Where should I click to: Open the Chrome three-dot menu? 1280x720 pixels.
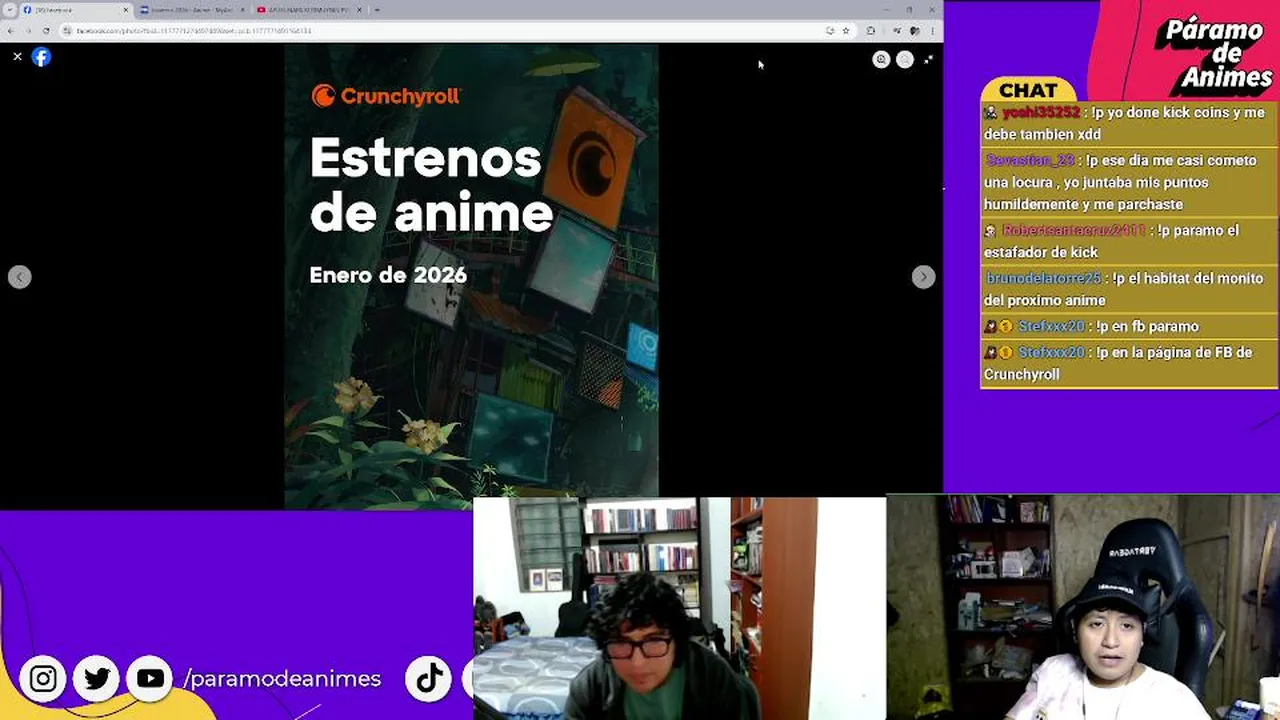point(932,31)
